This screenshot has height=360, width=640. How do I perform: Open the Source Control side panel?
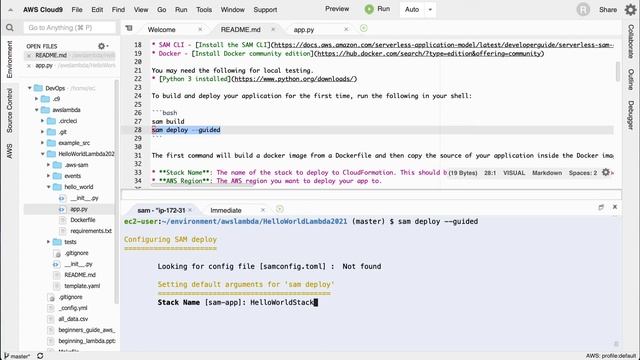(9, 111)
